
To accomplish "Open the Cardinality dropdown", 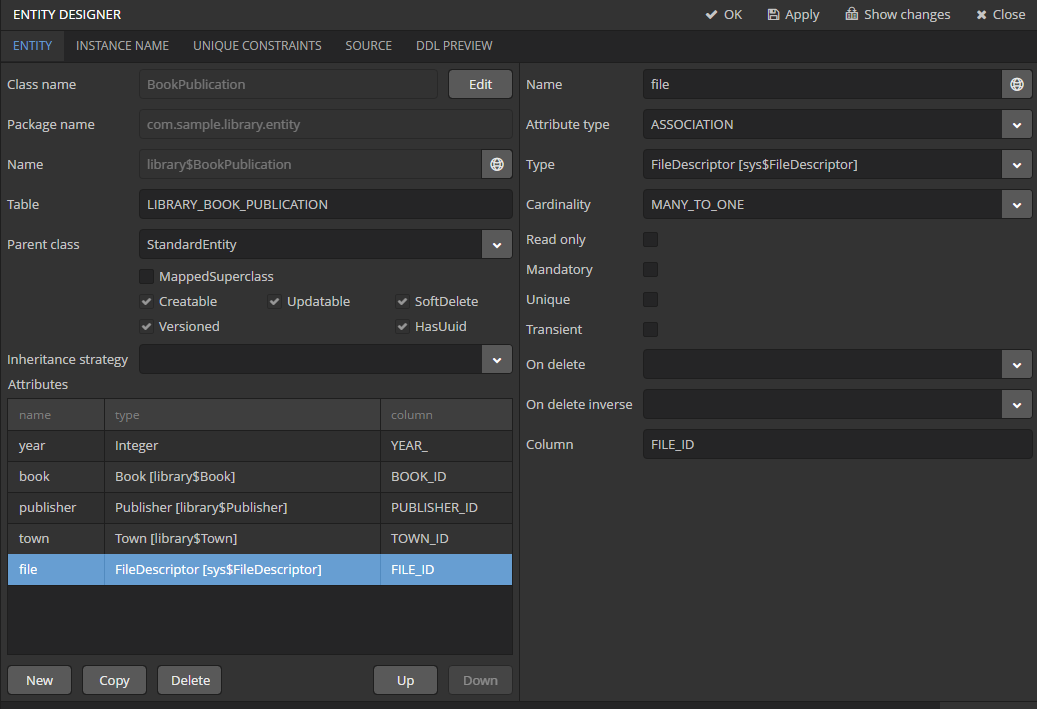I will point(1016,204).
